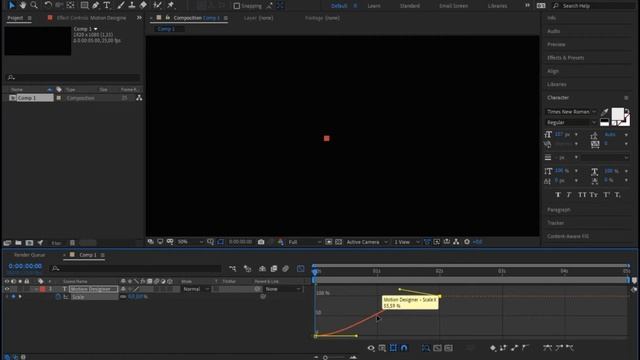Expand the Effects & Presets panel
Viewport: 640px width, 360px height.
click(566, 58)
